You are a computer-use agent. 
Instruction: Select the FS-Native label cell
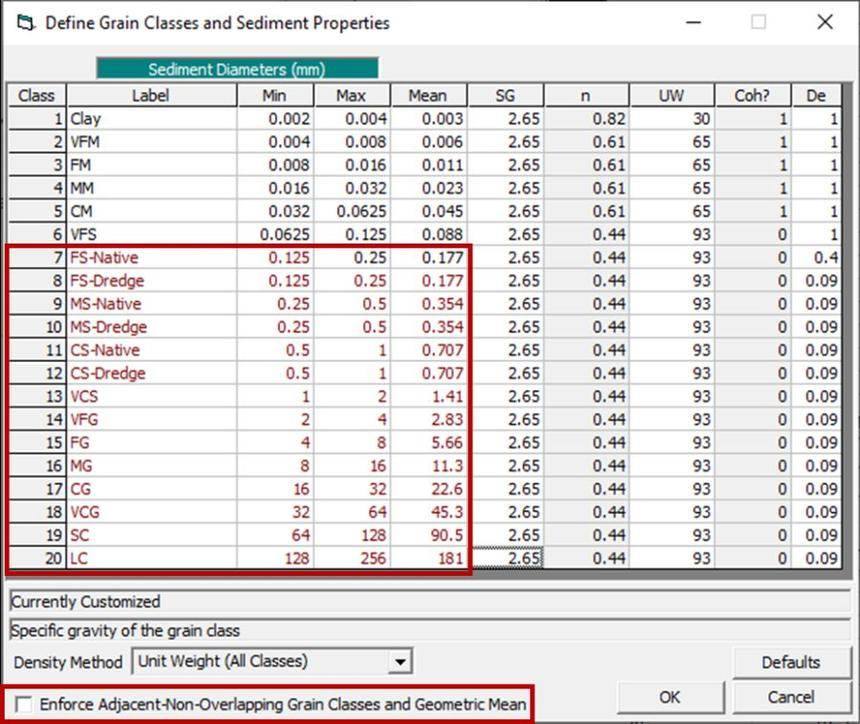pyautogui.click(x=151, y=258)
